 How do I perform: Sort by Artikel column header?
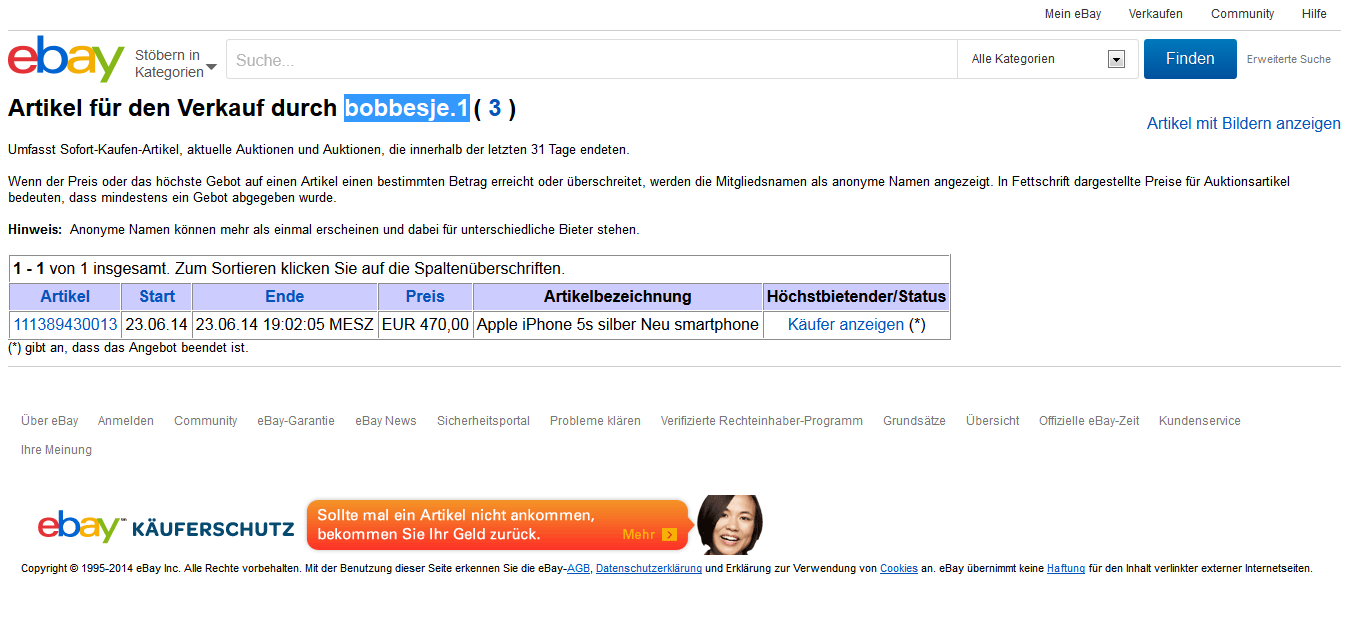(x=65, y=297)
